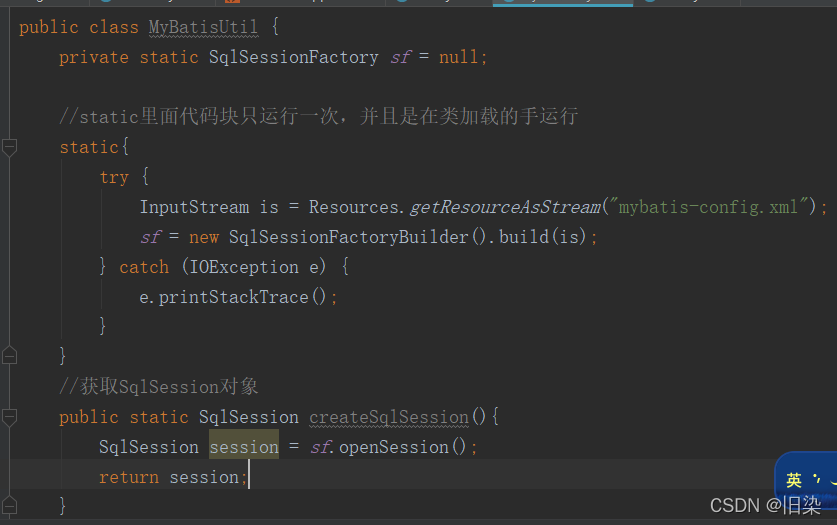
Task: Click the createSqlSession method name
Action: coord(389,417)
